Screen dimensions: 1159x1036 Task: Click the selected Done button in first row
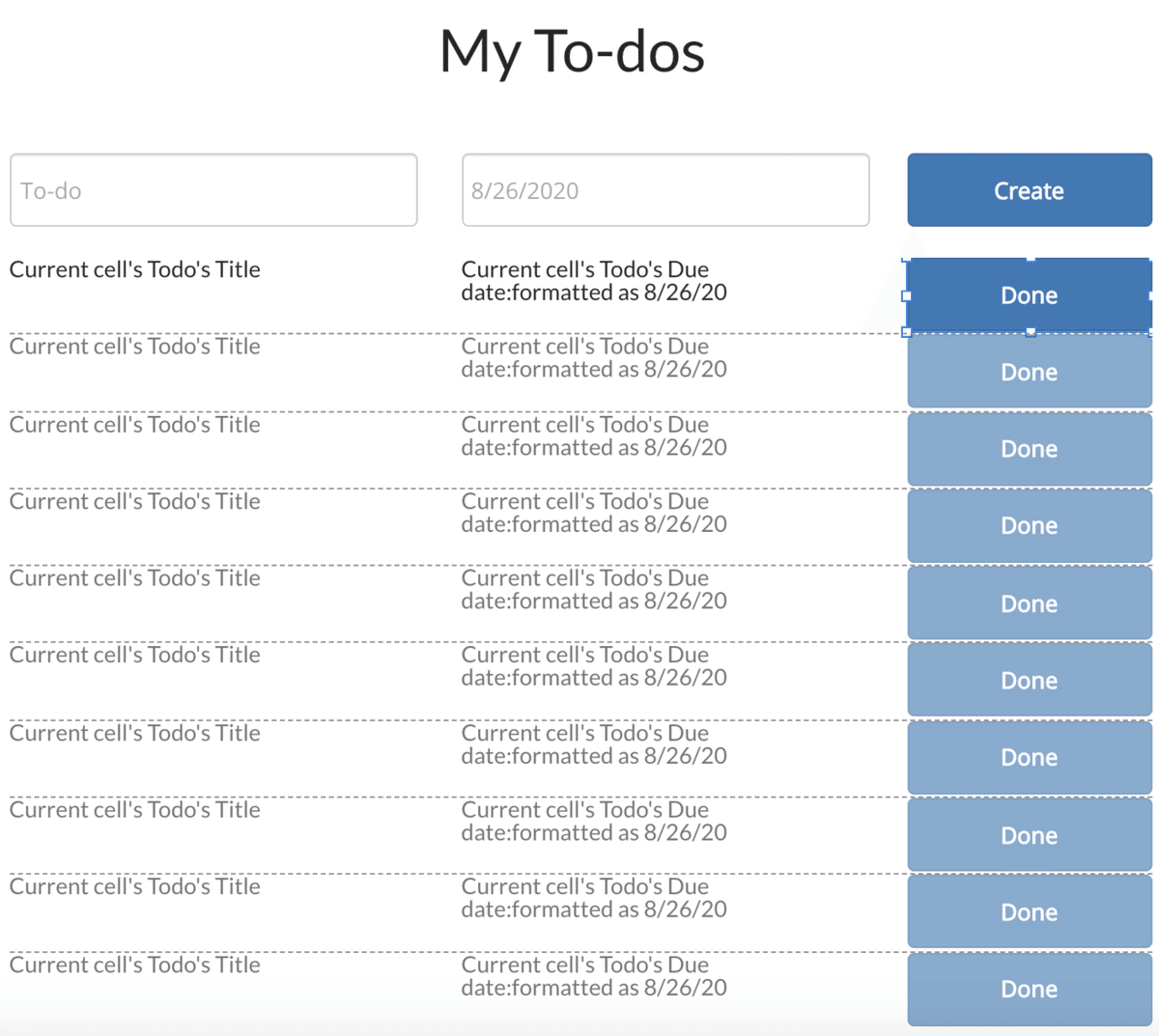click(1029, 295)
